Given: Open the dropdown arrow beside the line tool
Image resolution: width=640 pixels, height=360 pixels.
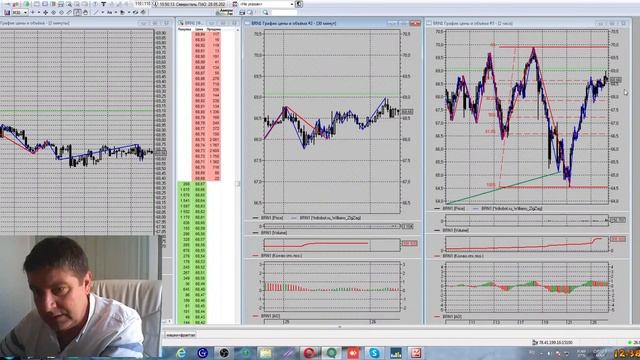Looking at the screenshot, I should tap(102, 12).
